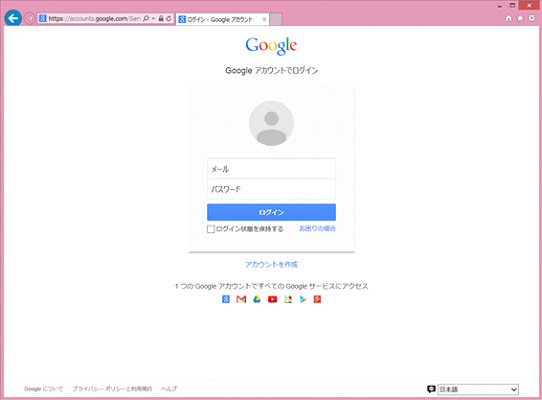The height and width of the screenshot is (400, 542).
Task: Click the Google Drive service icon
Action: (257, 299)
